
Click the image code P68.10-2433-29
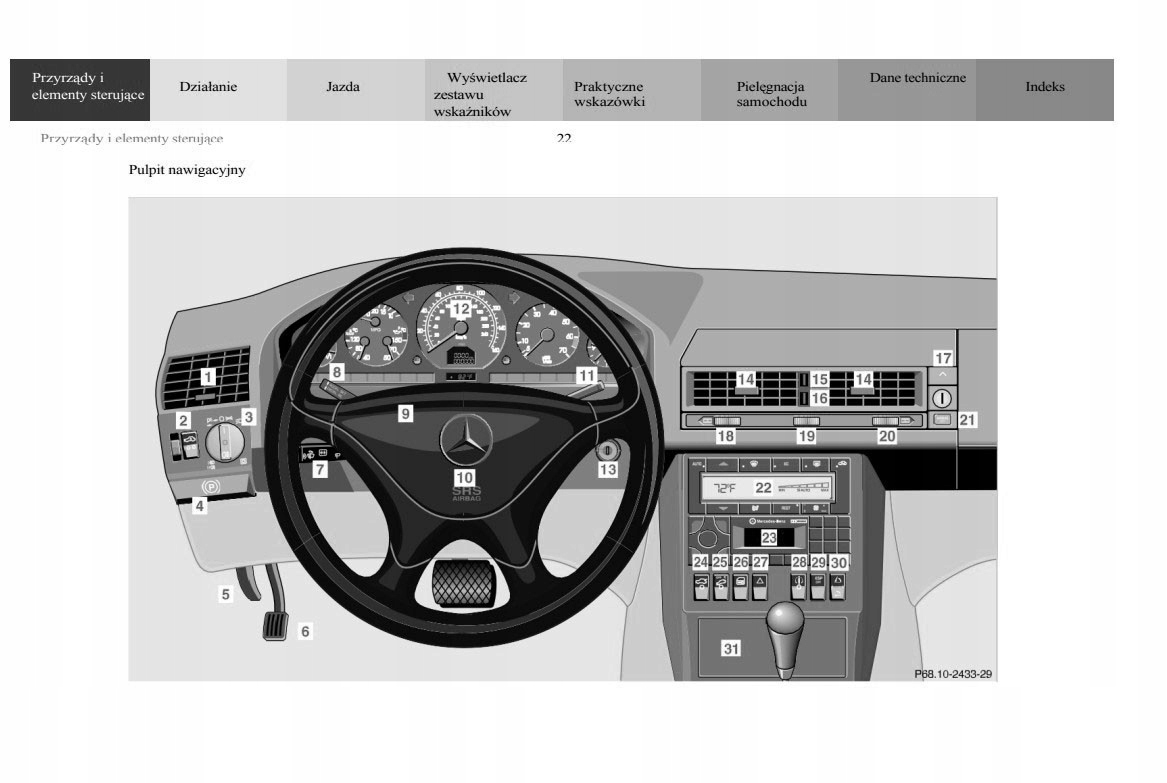click(953, 674)
